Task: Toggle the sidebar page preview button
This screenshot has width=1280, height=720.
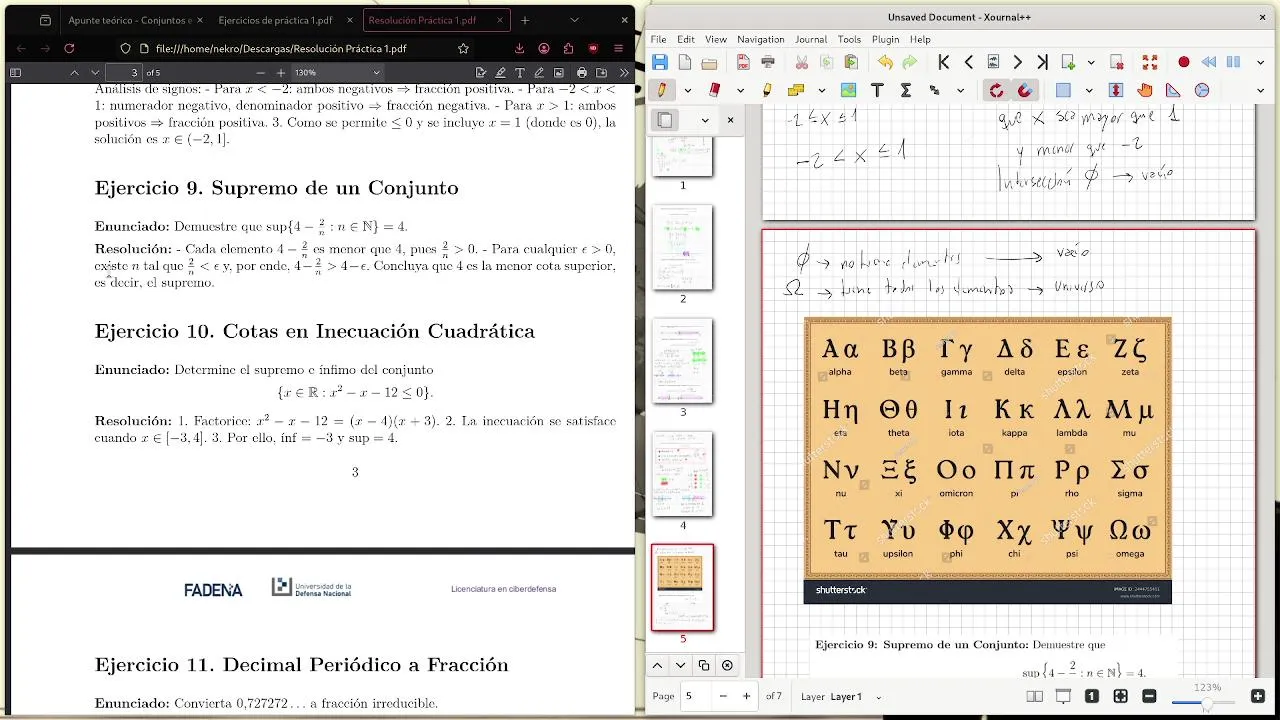Action: (665, 120)
